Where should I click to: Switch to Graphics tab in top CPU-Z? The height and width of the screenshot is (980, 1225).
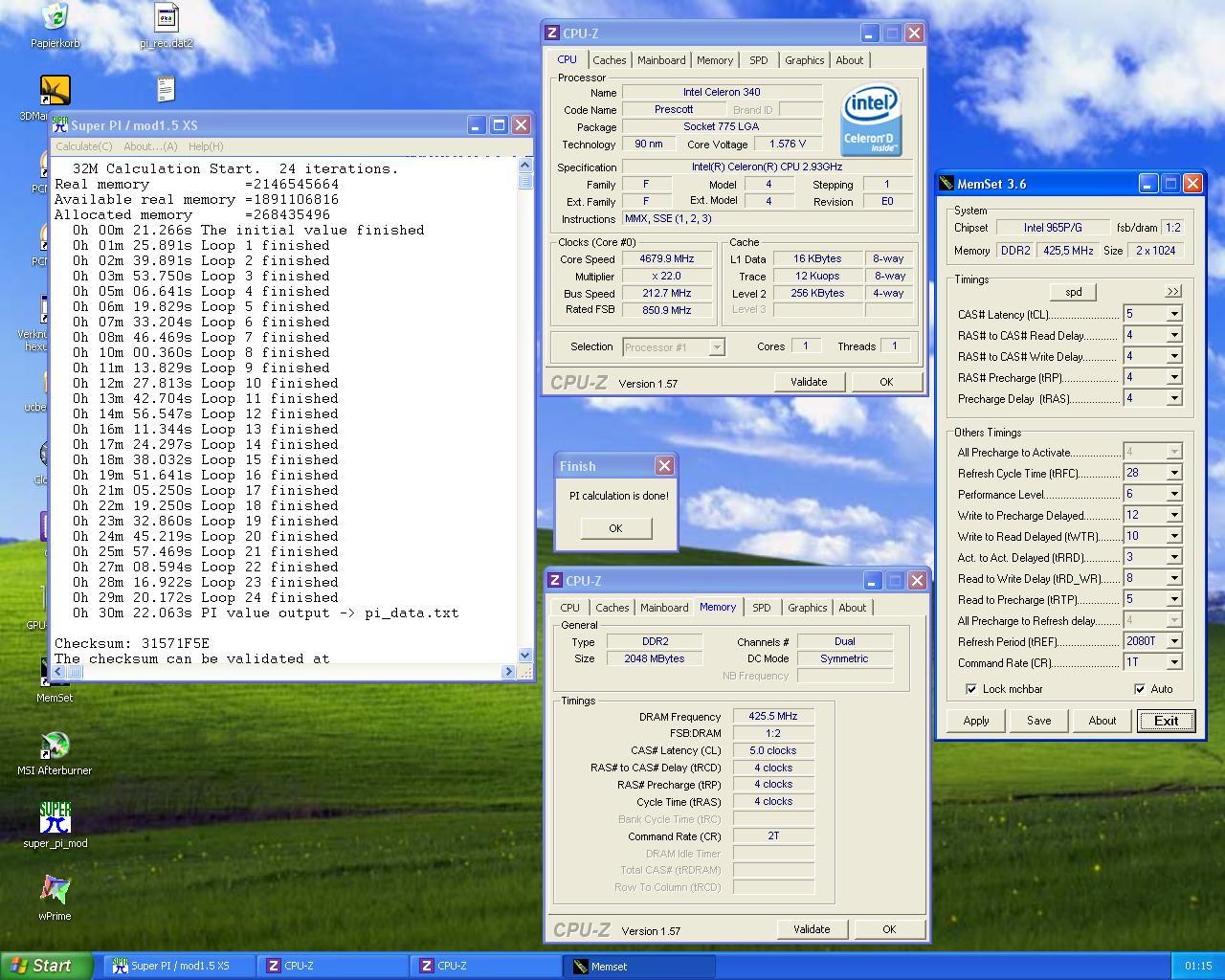pyautogui.click(x=805, y=60)
